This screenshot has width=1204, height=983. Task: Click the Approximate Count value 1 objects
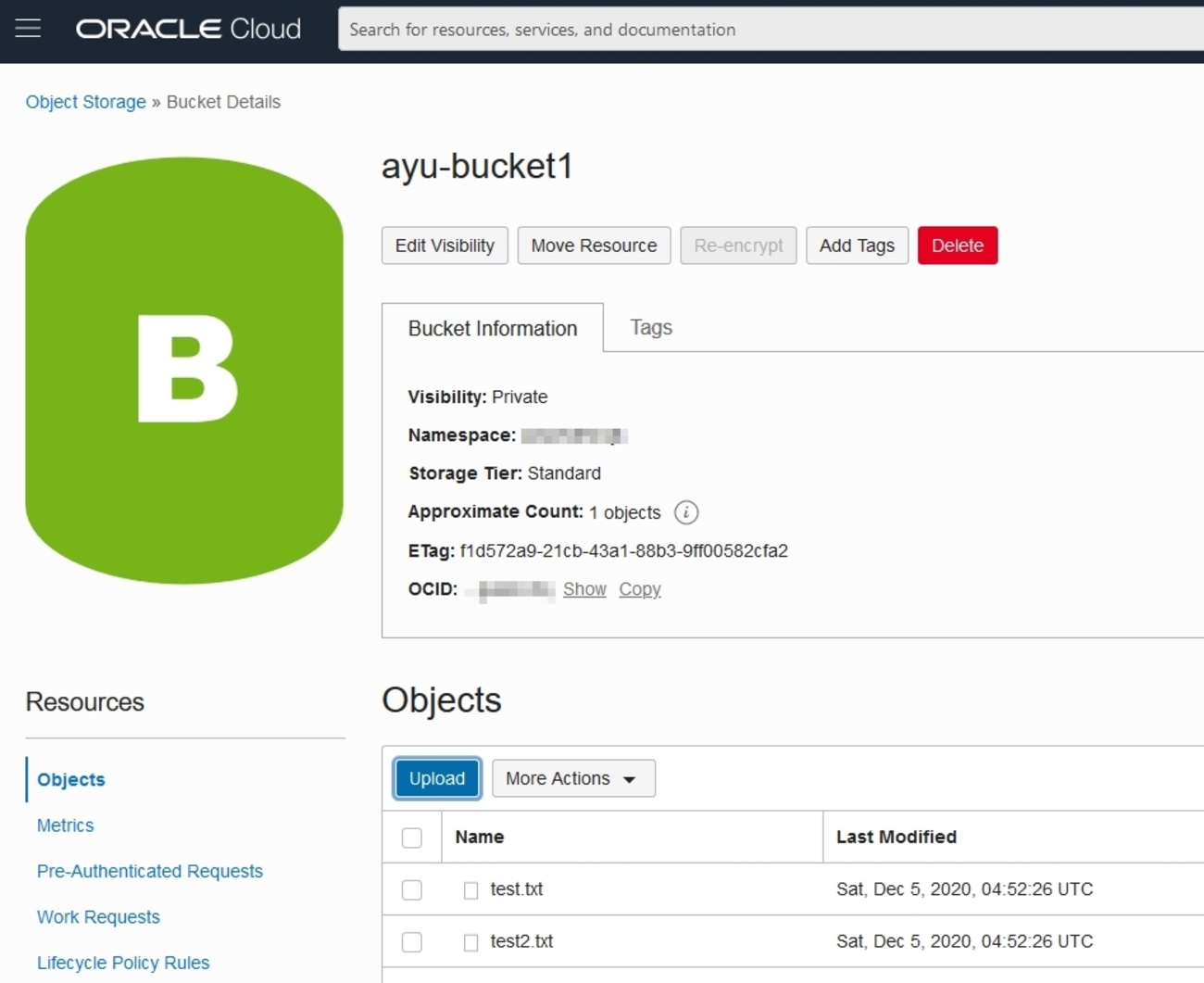[x=625, y=512]
